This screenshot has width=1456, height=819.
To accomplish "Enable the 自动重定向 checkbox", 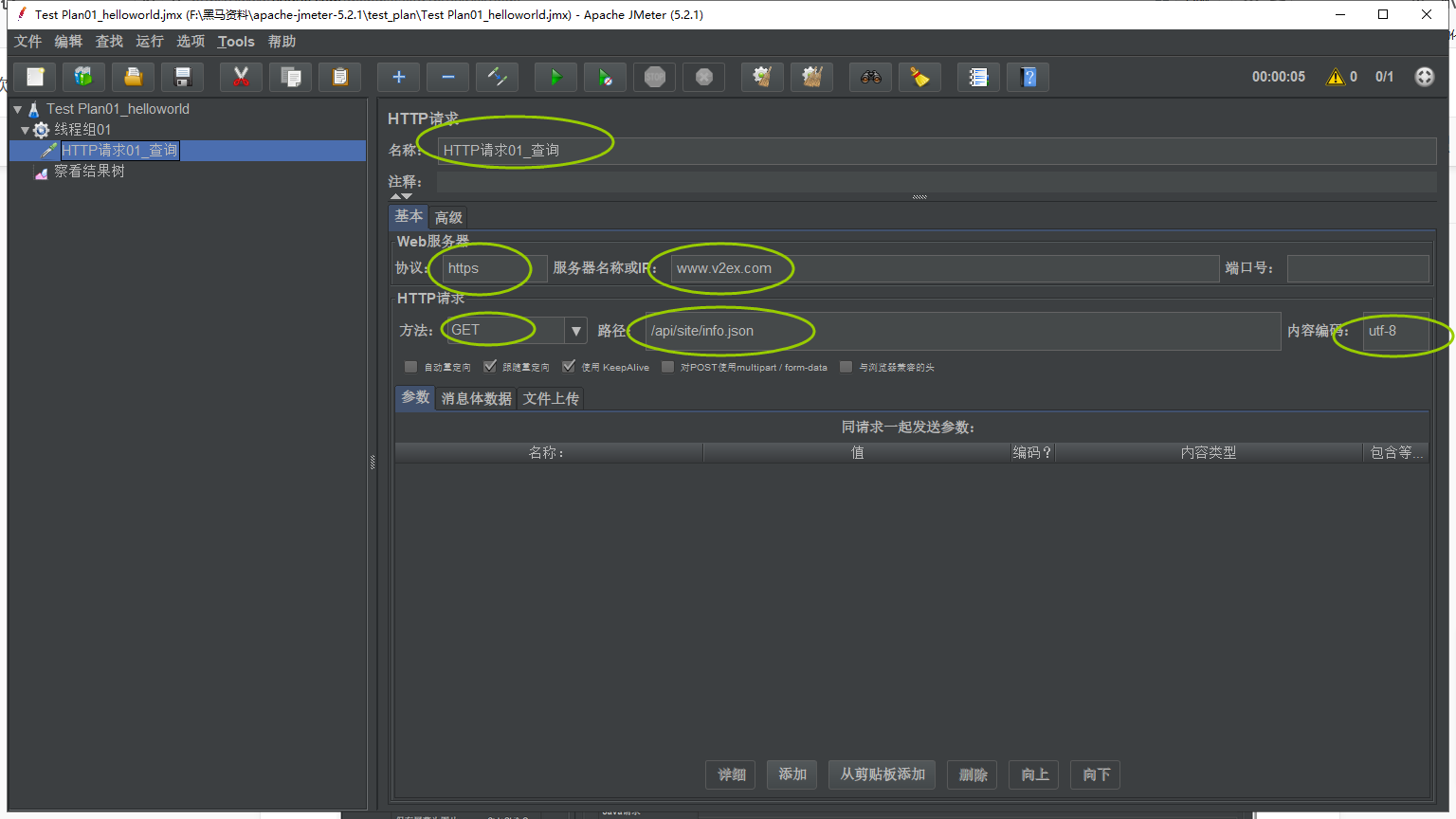I will 410,367.
